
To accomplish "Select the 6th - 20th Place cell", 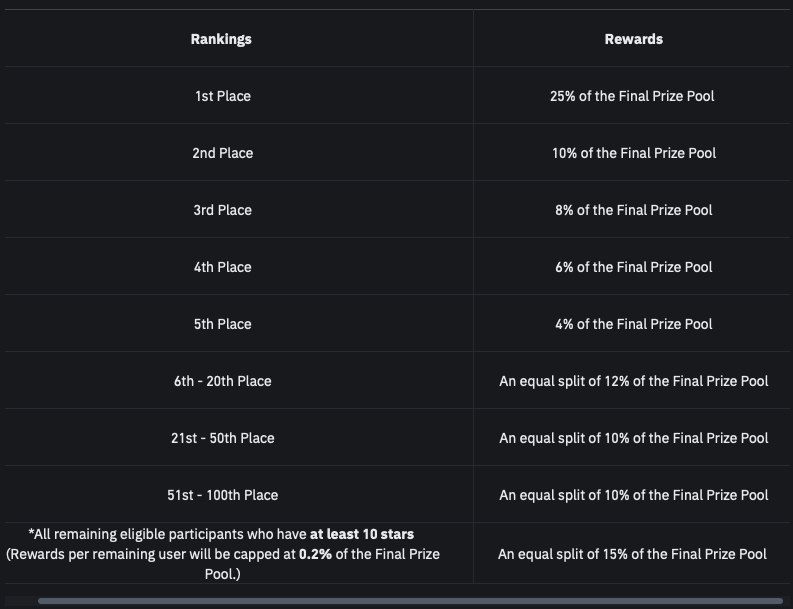I will pos(222,381).
